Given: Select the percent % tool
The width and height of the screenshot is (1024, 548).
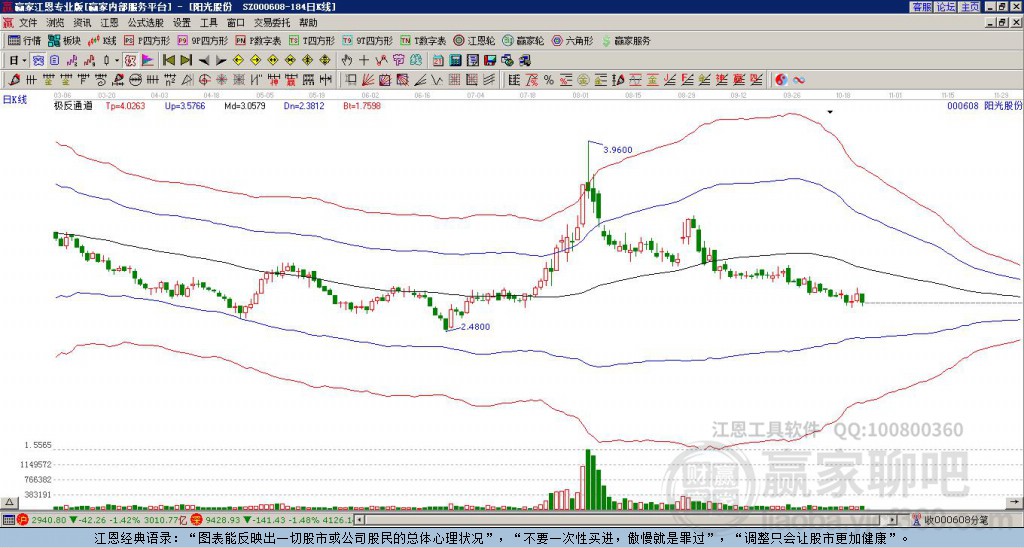Looking at the screenshot, I should 549,80.
